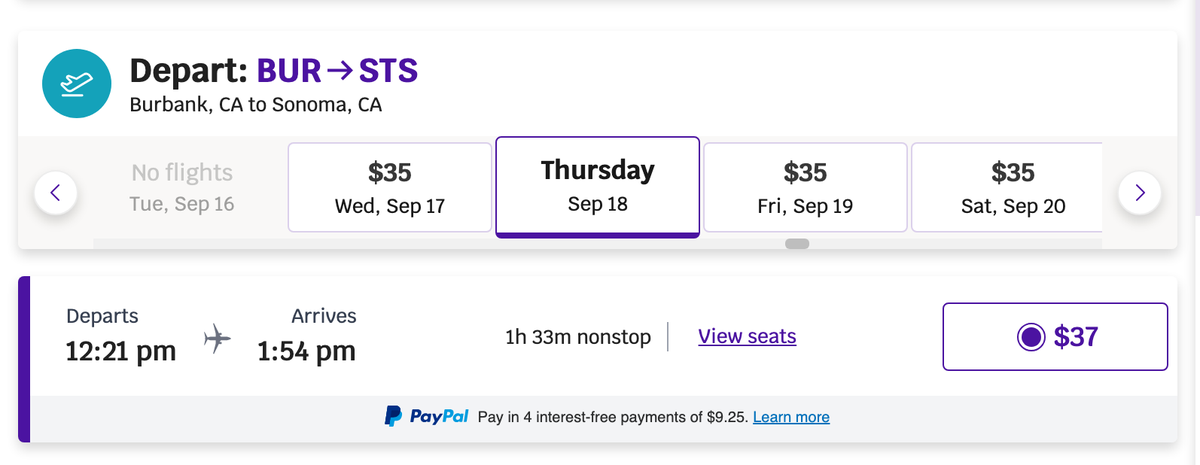The height and width of the screenshot is (465, 1200).
Task: Select the Thursday Sep 18 date tab
Action: 598,187
